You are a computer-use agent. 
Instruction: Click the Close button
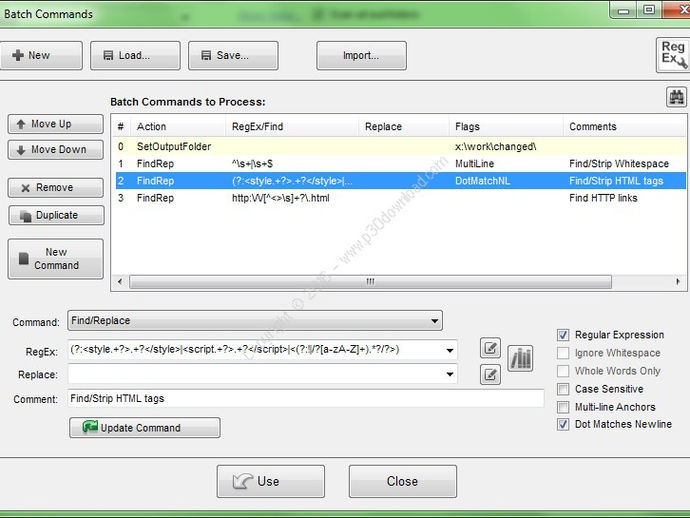(x=403, y=481)
